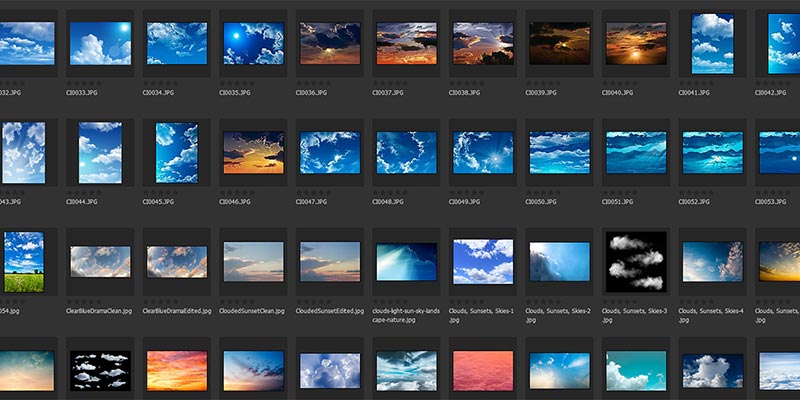Click the CI0039.JPG file name
This screenshot has height=400, width=800.
[x=541, y=93]
